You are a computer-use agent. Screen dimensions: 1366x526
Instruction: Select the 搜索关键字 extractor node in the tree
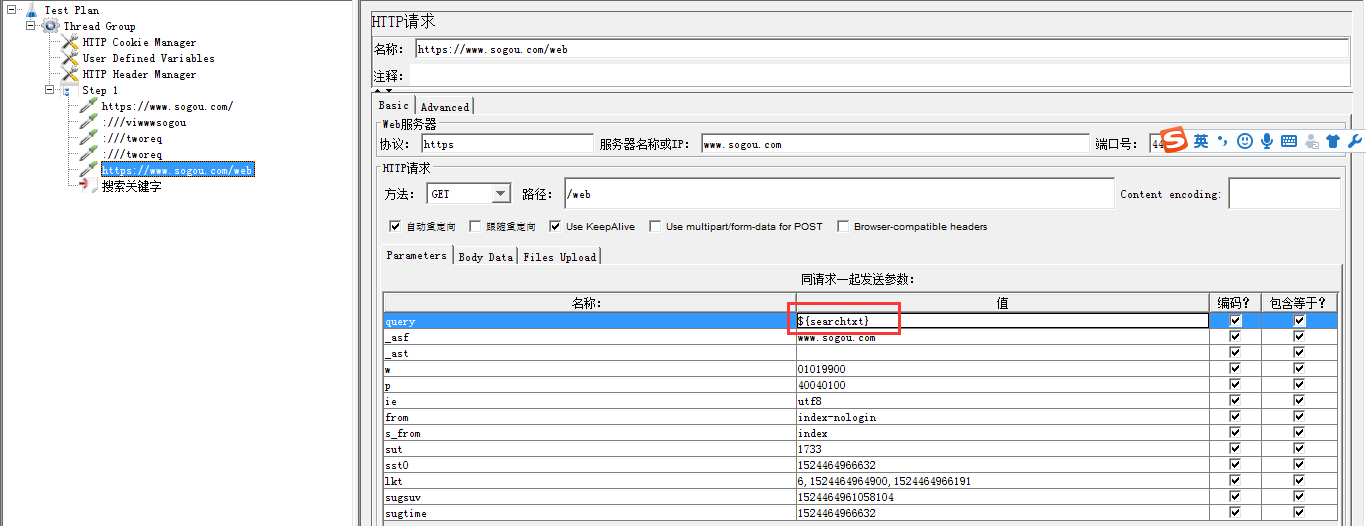(x=131, y=187)
